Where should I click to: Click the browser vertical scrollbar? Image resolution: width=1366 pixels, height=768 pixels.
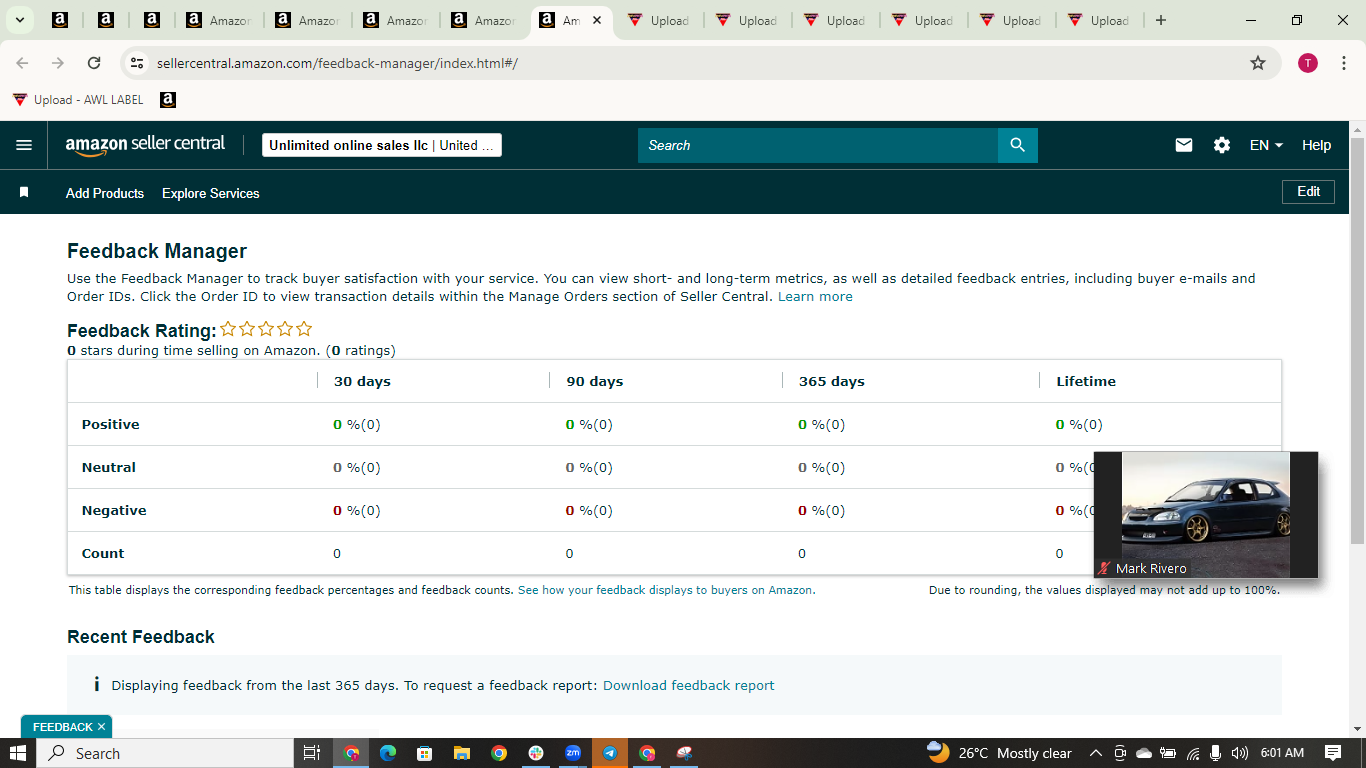click(1357, 340)
